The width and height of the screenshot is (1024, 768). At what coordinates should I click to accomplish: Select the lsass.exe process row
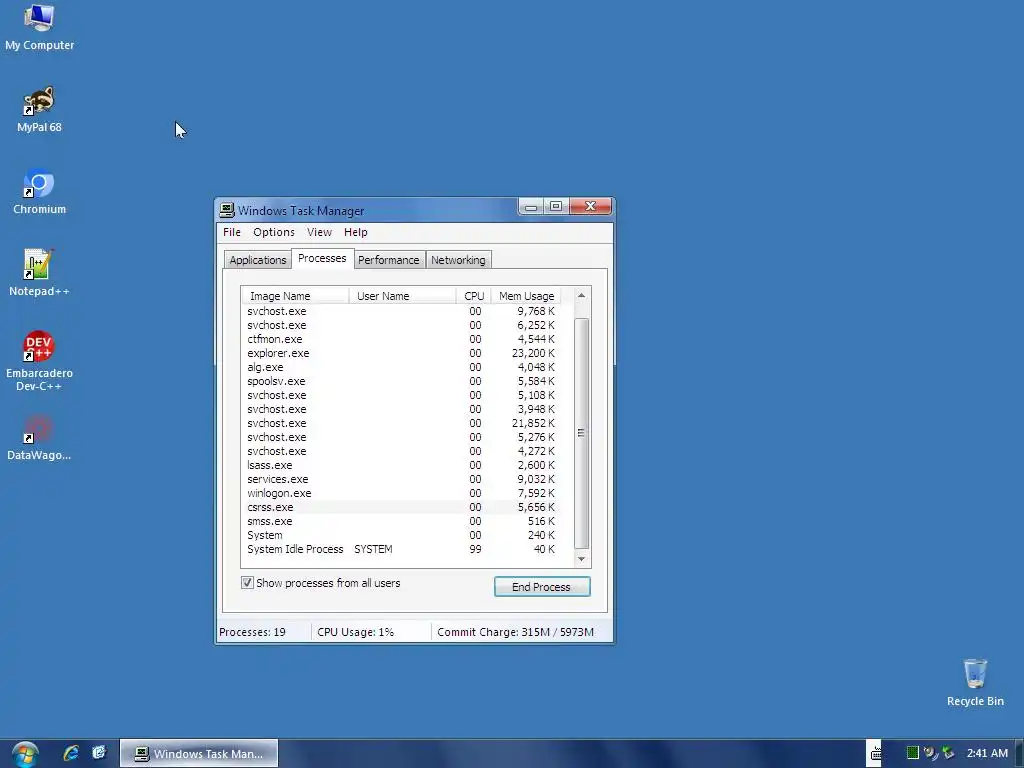coord(401,465)
